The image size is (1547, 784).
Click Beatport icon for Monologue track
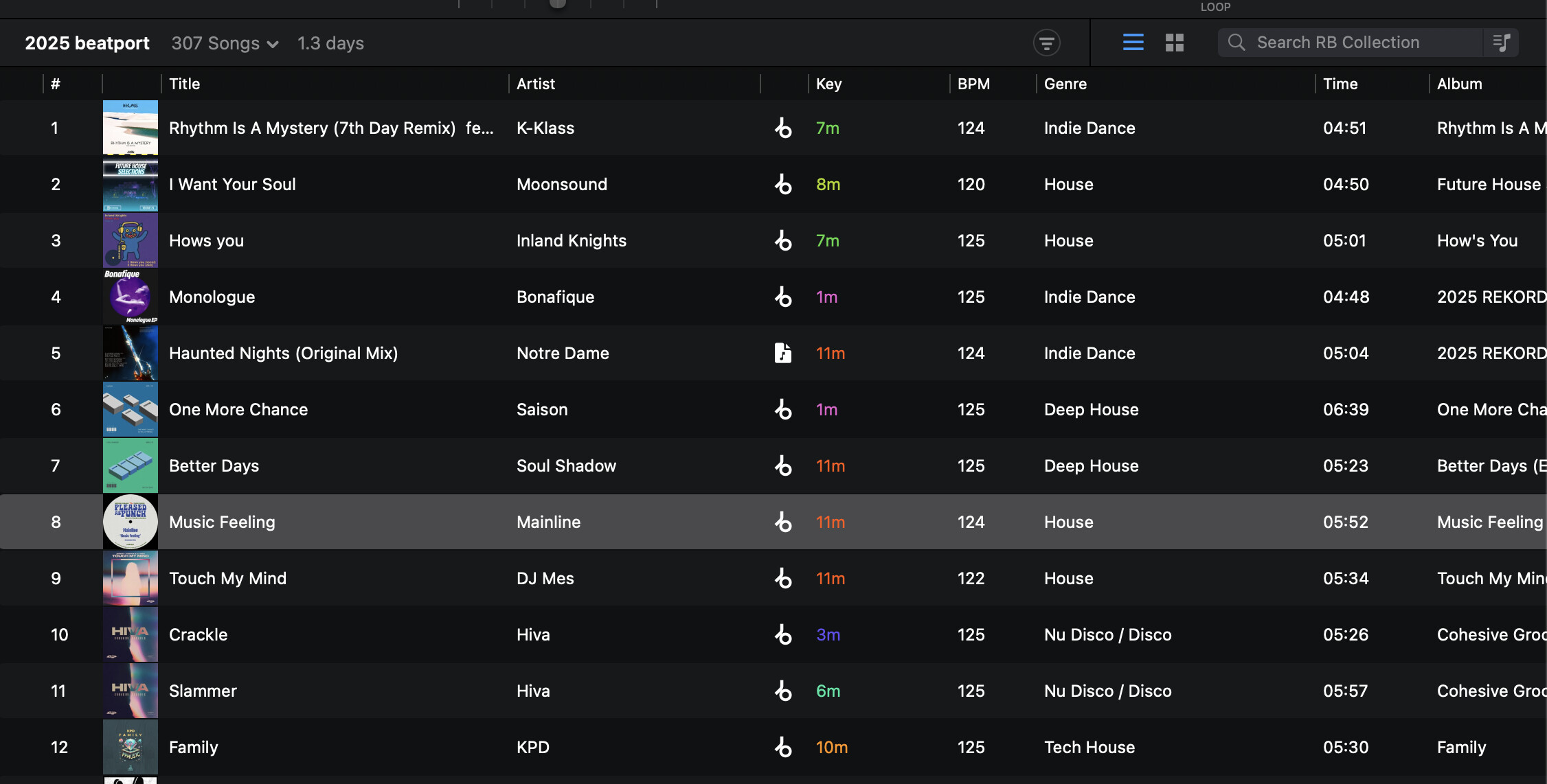pos(783,297)
